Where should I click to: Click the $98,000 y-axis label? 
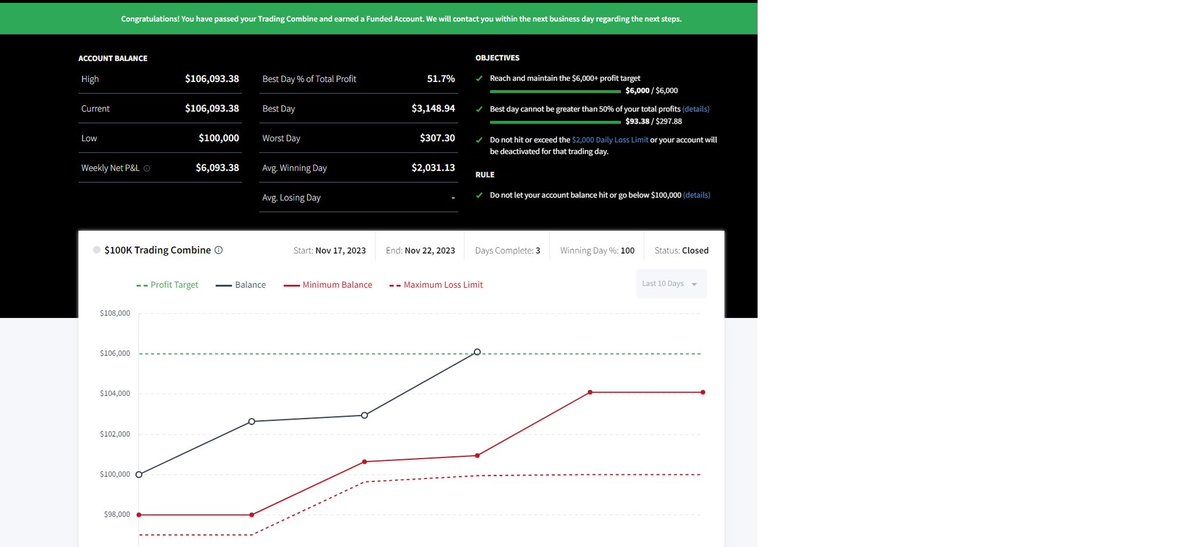[x=115, y=514]
